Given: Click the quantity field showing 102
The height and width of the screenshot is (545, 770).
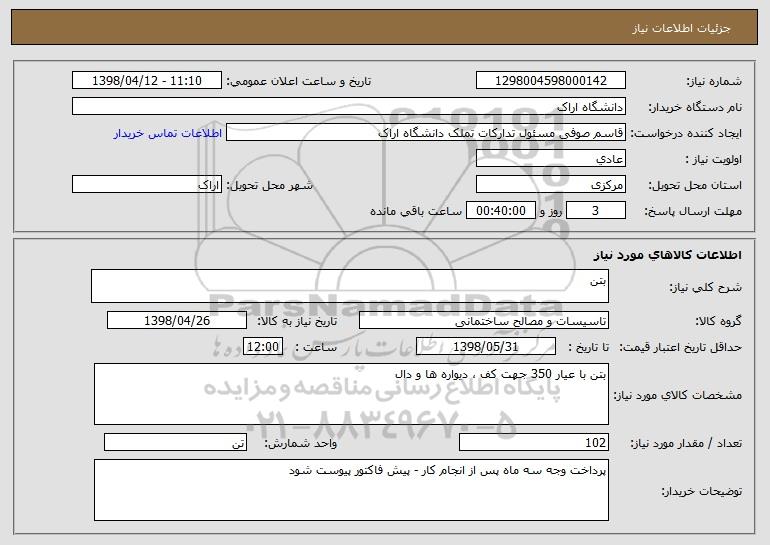Looking at the screenshot, I should (x=534, y=442).
